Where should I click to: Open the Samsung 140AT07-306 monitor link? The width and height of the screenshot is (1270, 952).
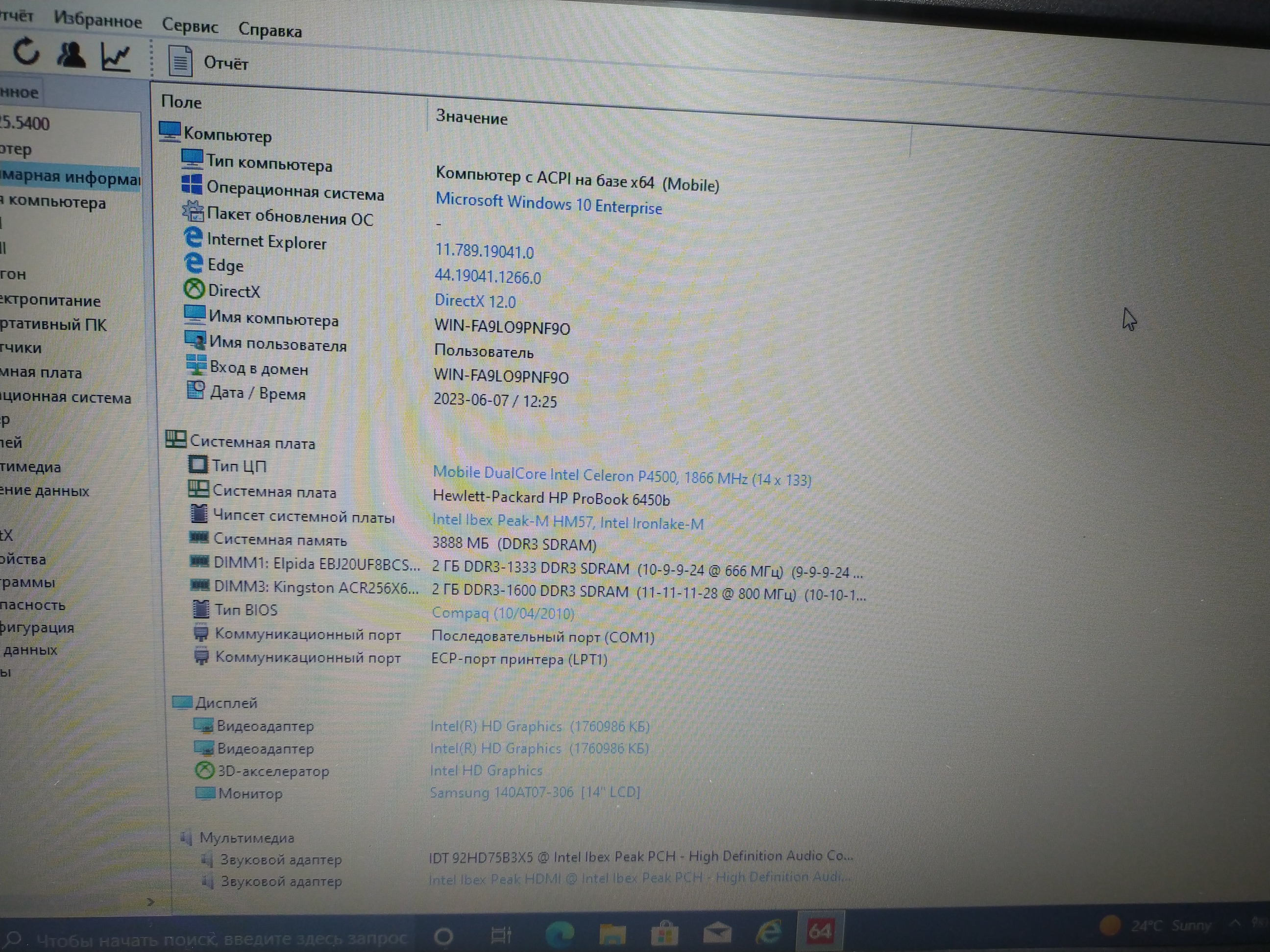pyautogui.click(x=535, y=792)
